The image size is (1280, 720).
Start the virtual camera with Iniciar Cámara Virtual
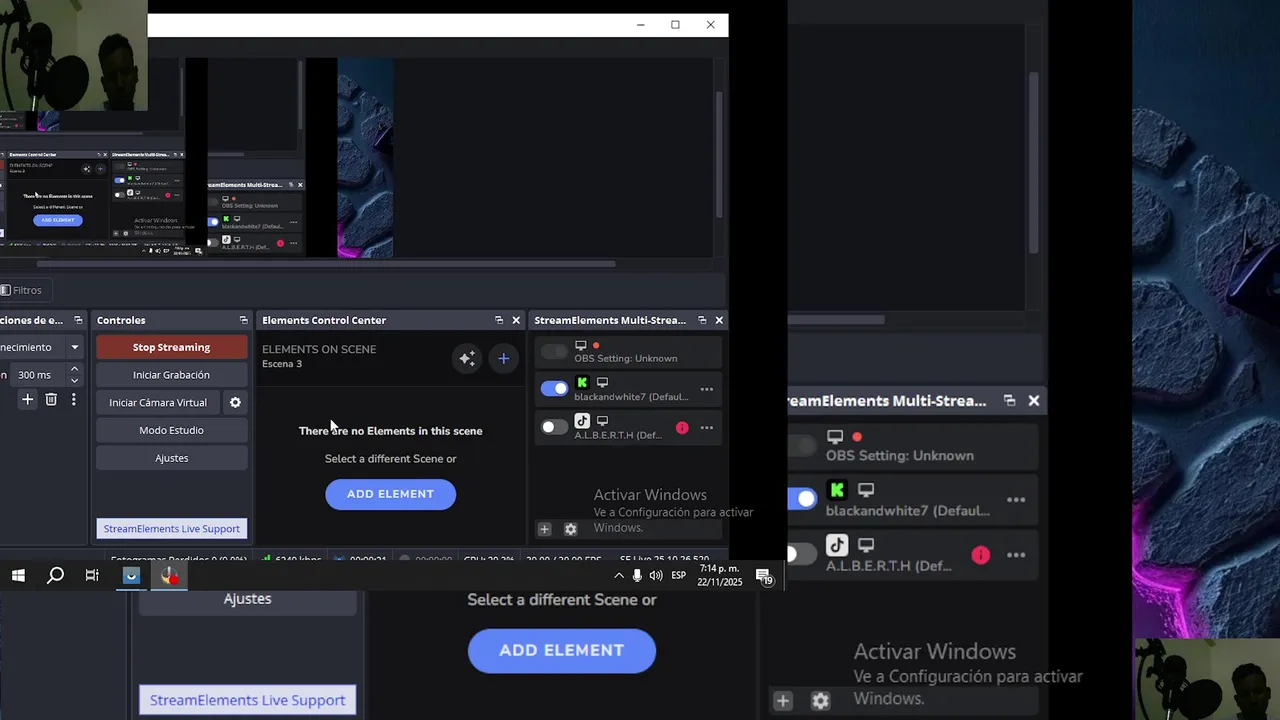(158, 402)
